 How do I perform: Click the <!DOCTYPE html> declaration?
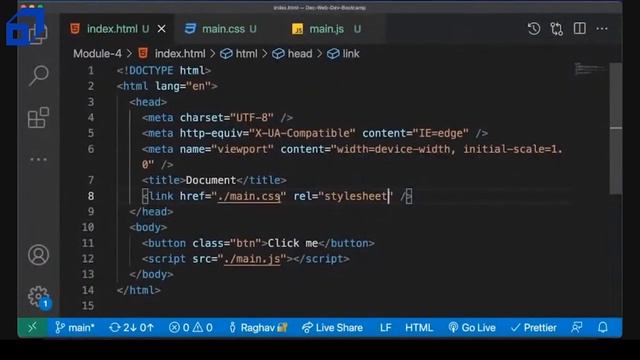tap(164, 71)
